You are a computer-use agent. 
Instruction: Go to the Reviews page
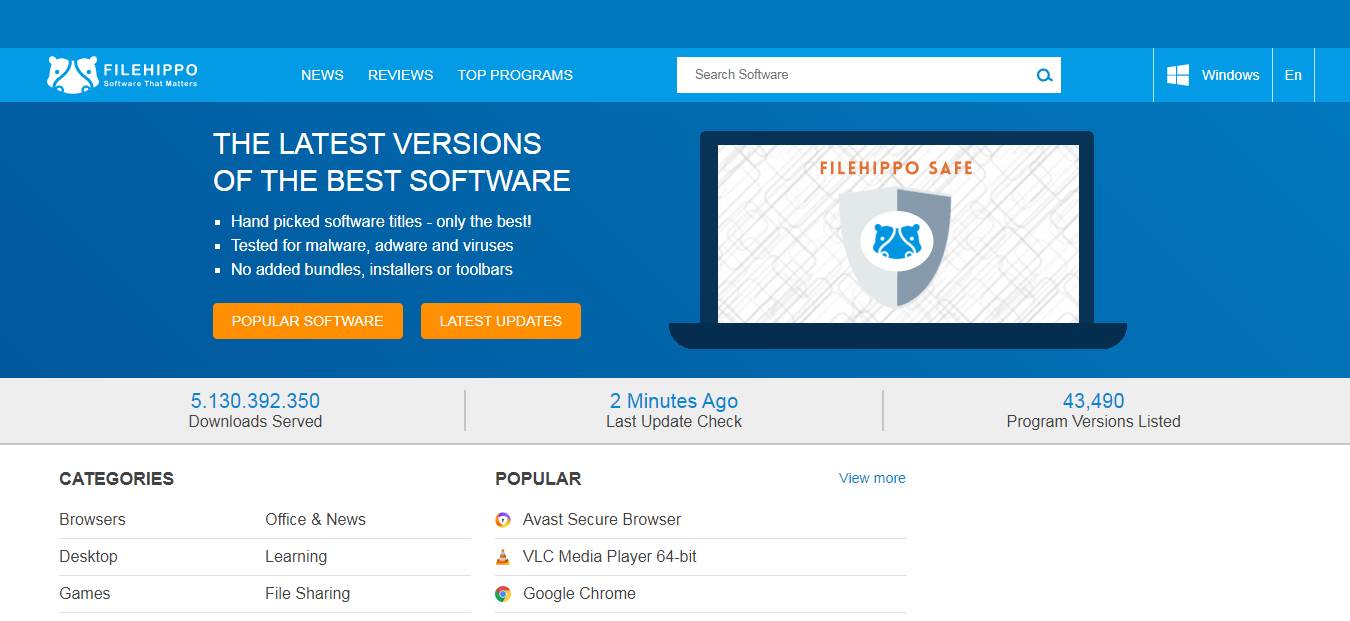(x=400, y=75)
